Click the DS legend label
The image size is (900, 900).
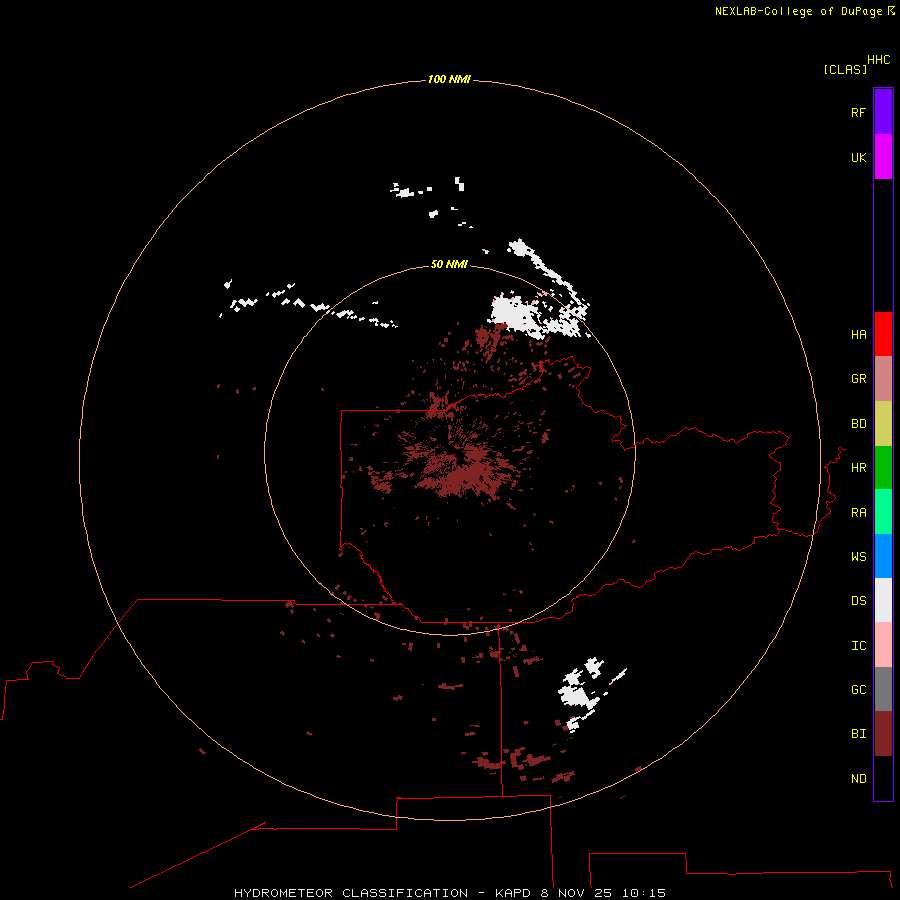(x=859, y=600)
